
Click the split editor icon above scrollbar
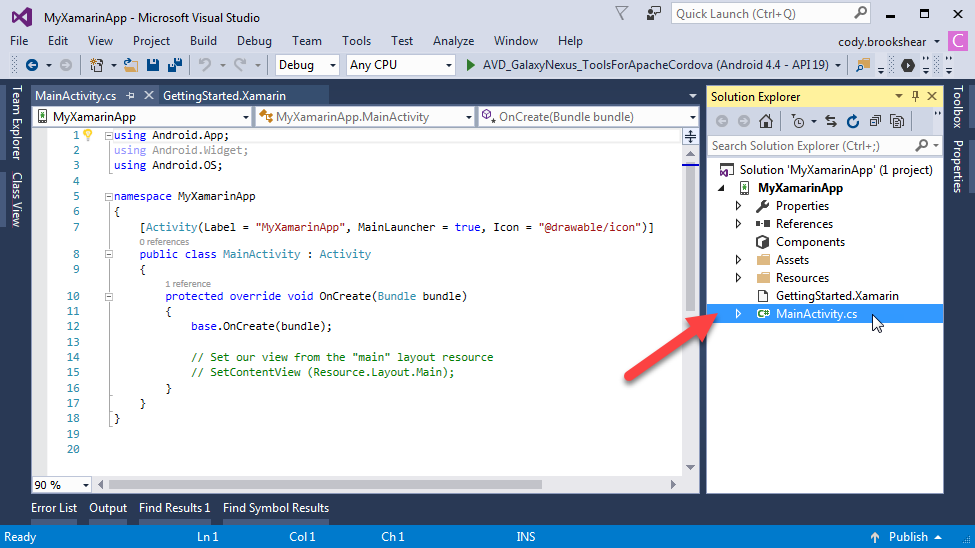pyautogui.click(x=690, y=137)
